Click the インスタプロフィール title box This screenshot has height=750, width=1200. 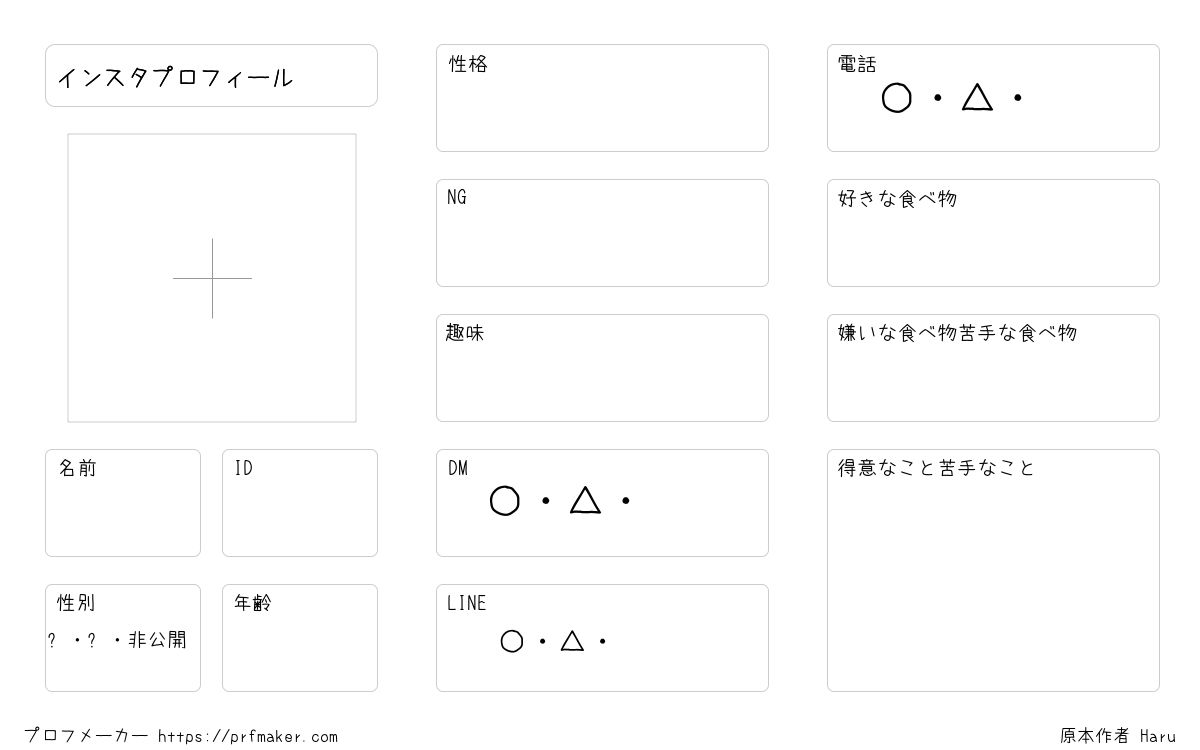211,75
